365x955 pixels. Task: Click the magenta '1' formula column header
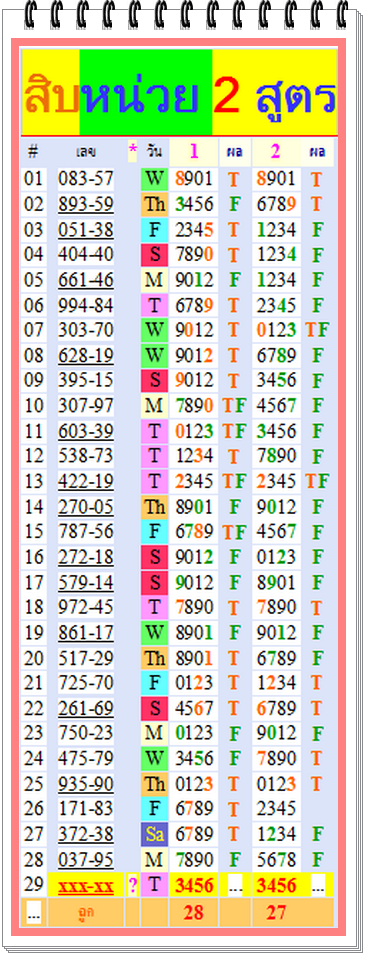(194, 152)
